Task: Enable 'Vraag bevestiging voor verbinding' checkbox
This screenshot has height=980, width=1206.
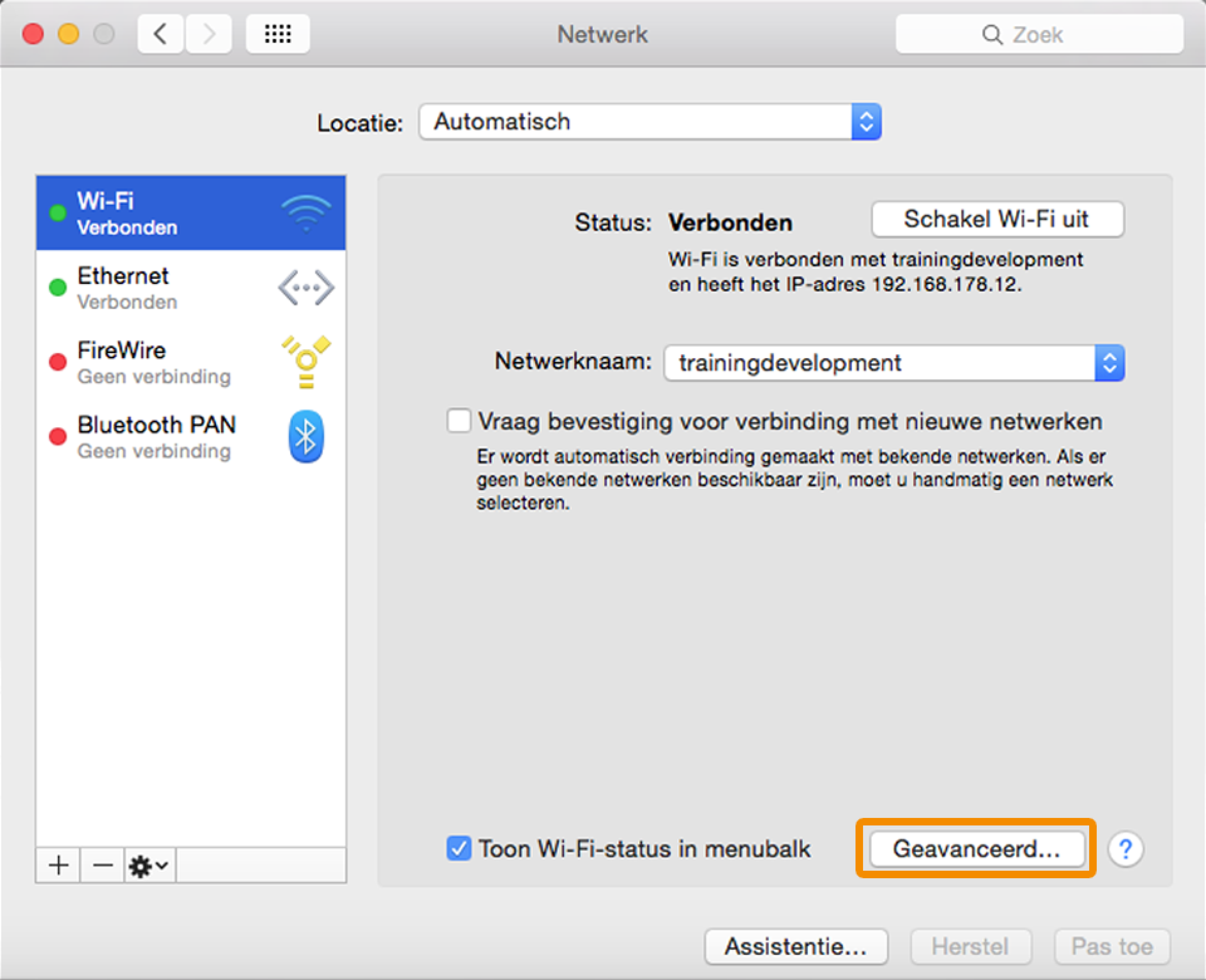Action: [459, 421]
